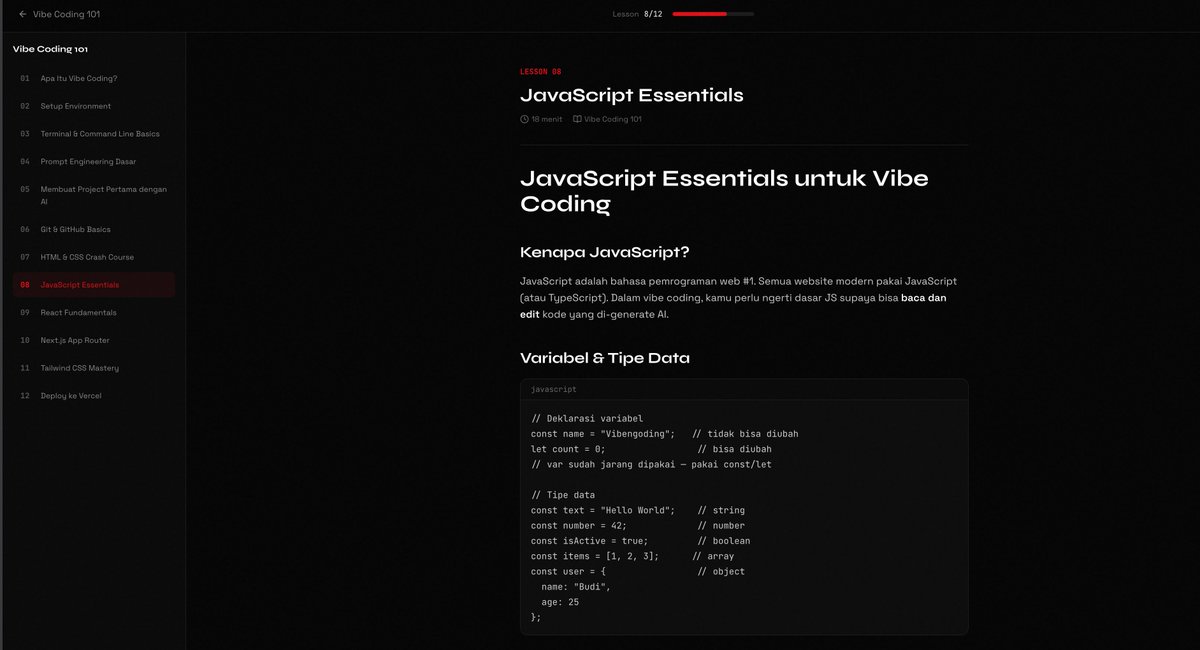Click the Lesson 8/12 counter text

tap(637, 14)
